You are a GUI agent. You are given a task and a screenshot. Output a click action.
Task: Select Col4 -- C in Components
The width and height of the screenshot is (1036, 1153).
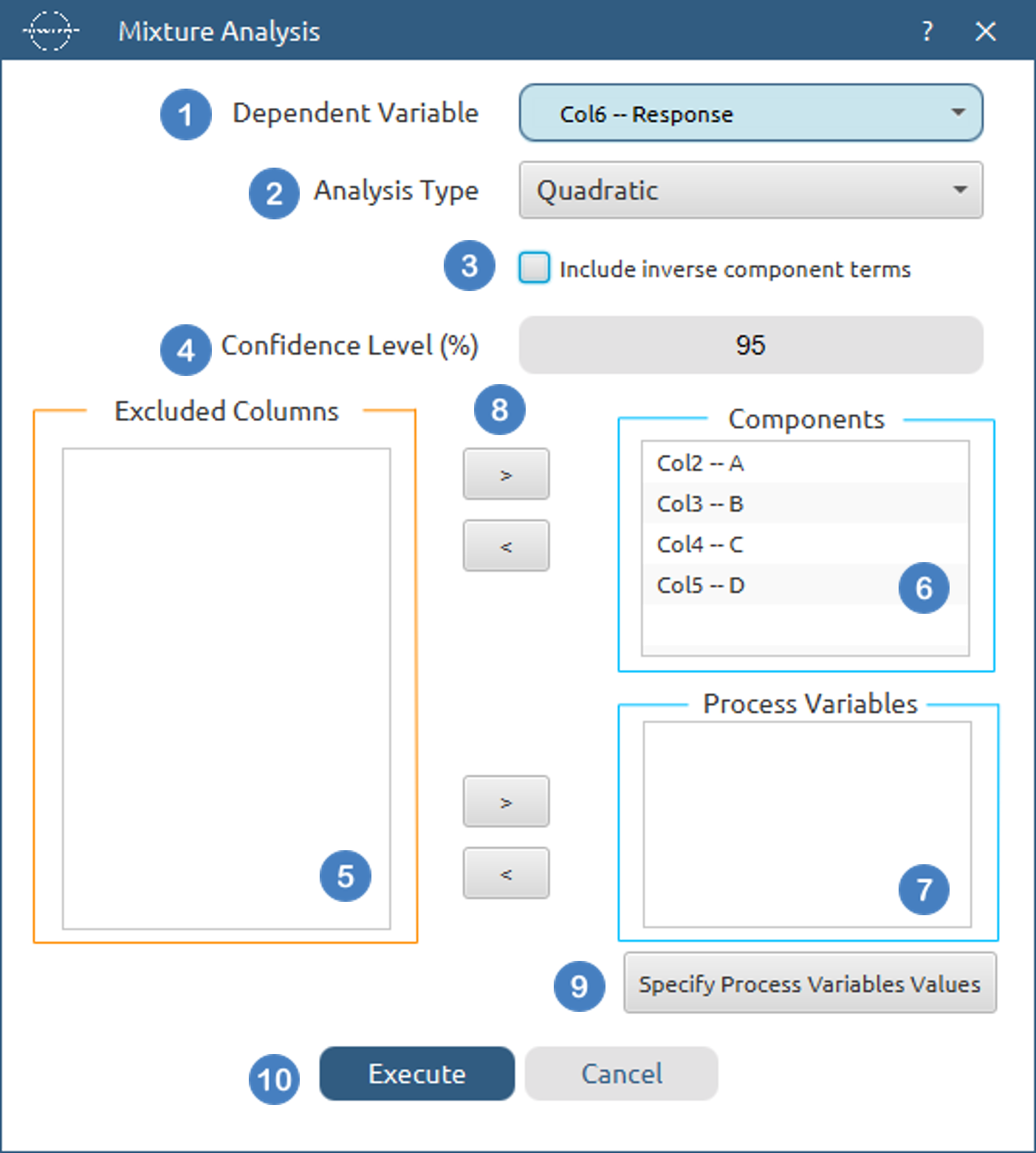coord(805,544)
